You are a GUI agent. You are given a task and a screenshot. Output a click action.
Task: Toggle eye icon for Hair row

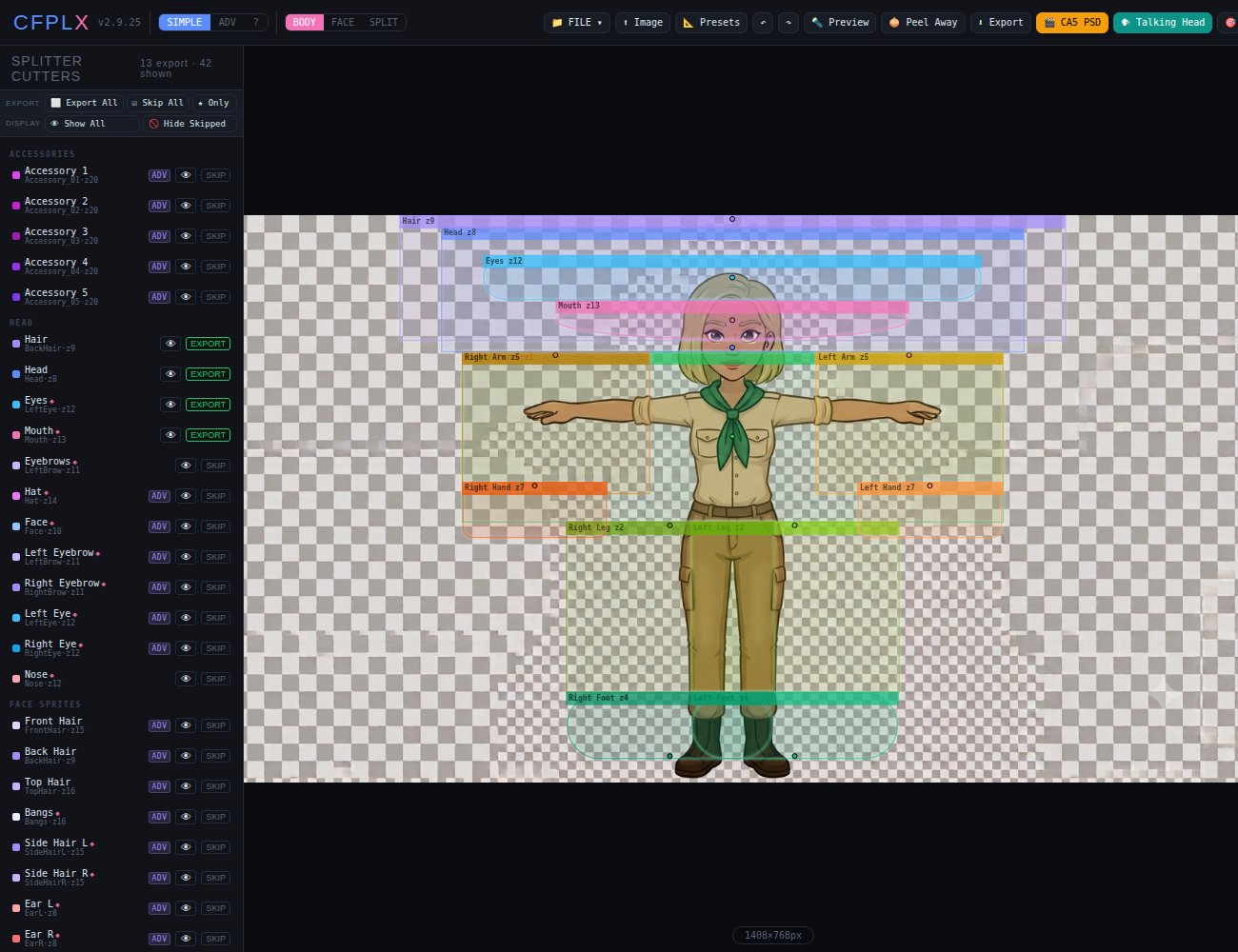(x=170, y=344)
